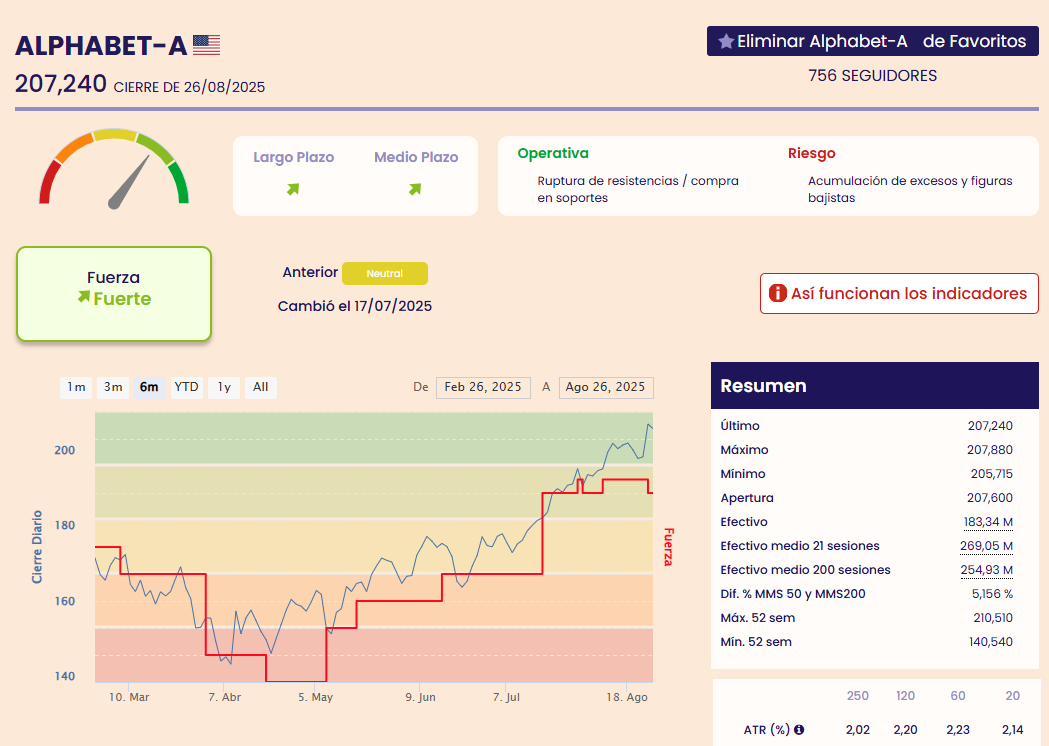This screenshot has height=746, width=1049.
Task: Click the yellow Neutral badge
Action: pyautogui.click(x=385, y=274)
